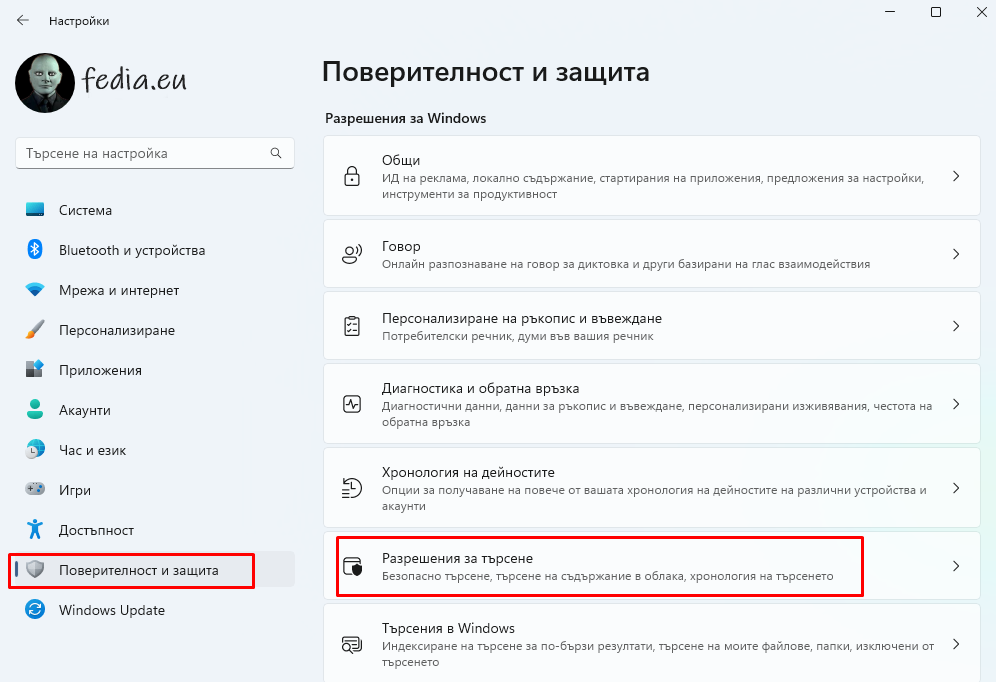Open the Говор title text

(x=401, y=246)
